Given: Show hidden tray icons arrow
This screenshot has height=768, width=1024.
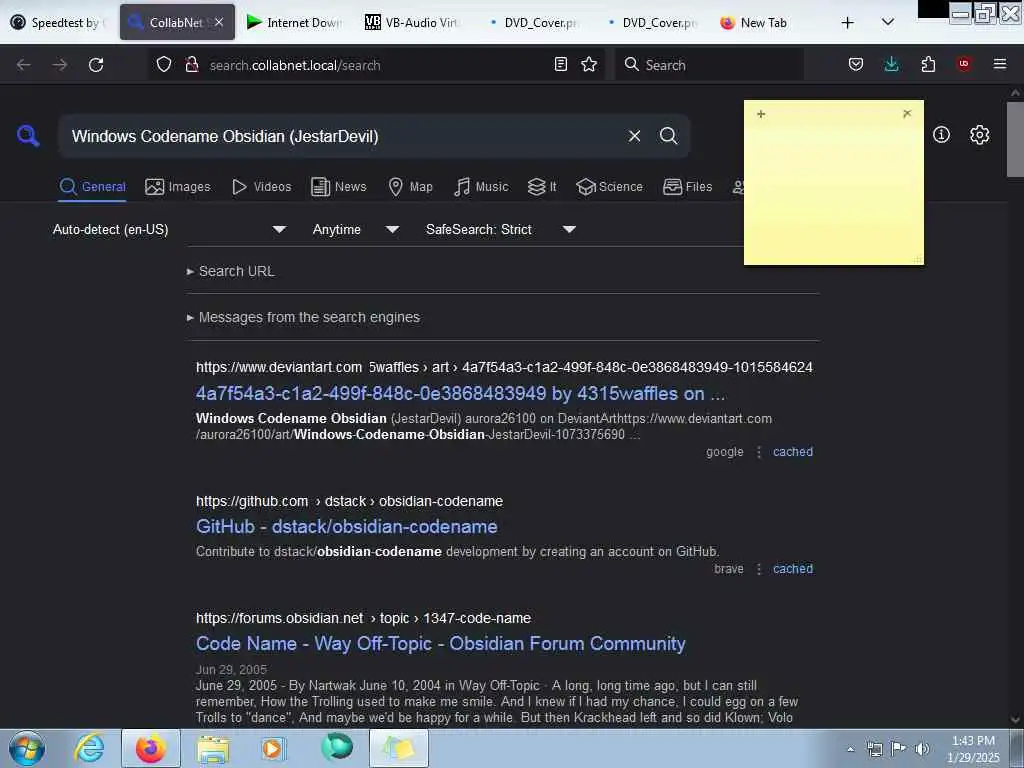Looking at the screenshot, I should pos(850,749).
